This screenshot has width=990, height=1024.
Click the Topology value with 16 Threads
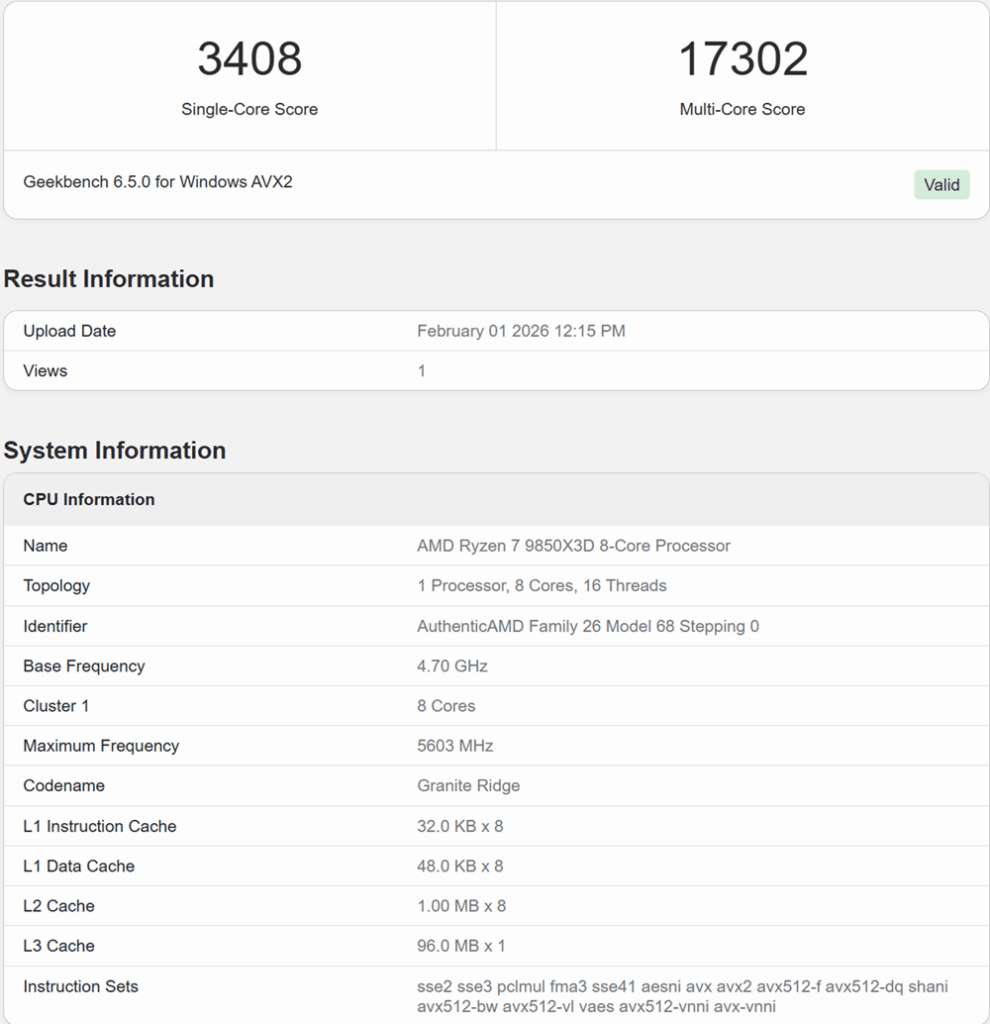[x=541, y=586]
